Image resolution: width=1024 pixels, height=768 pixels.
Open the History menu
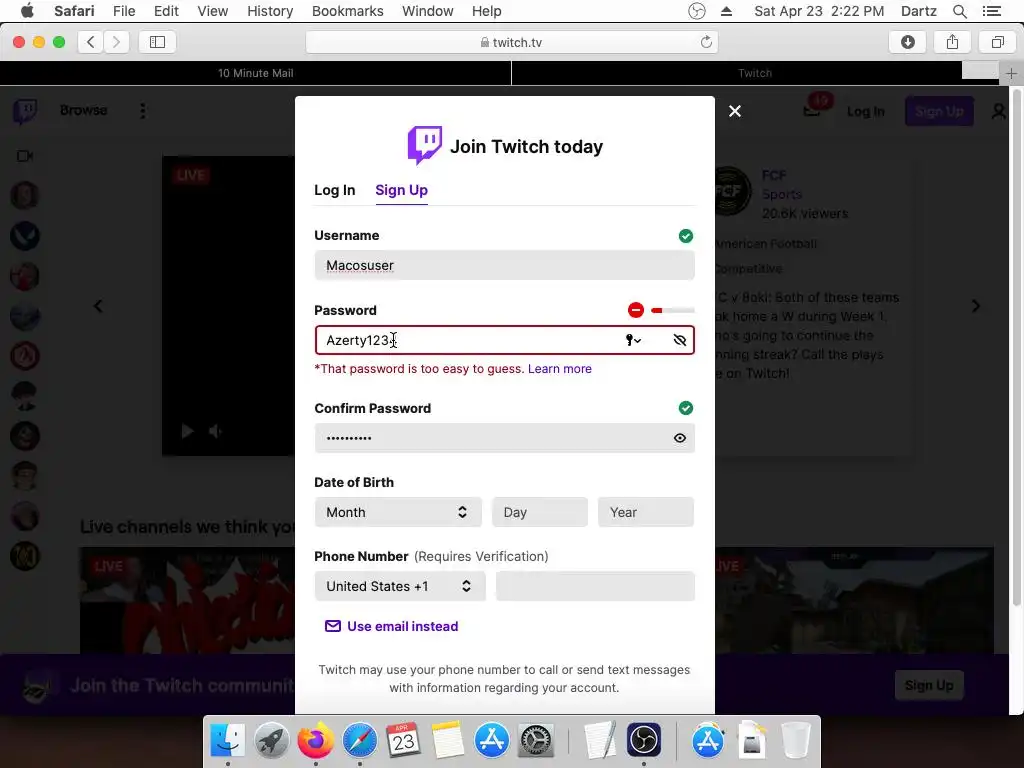coord(270,11)
